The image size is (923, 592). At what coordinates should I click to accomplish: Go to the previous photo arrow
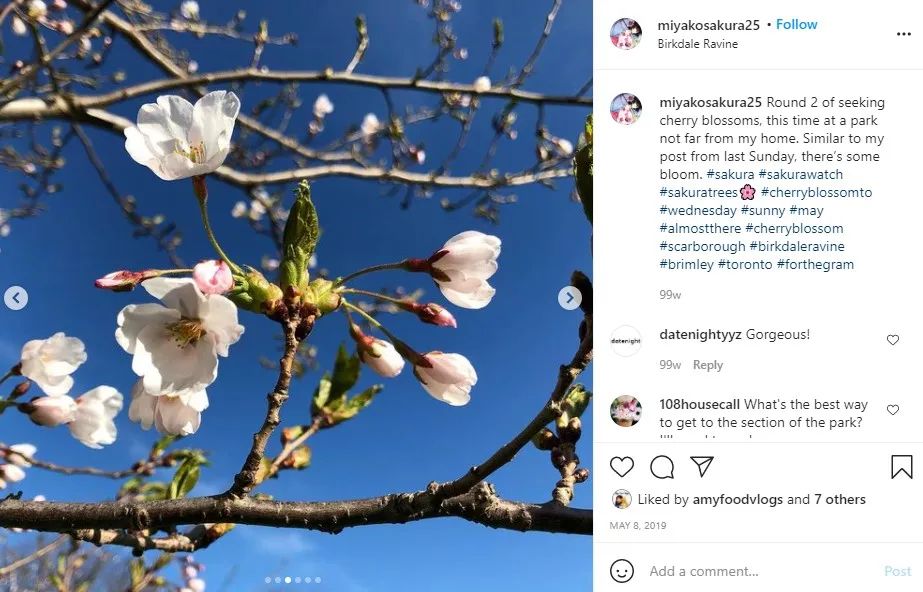click(16, 298)
